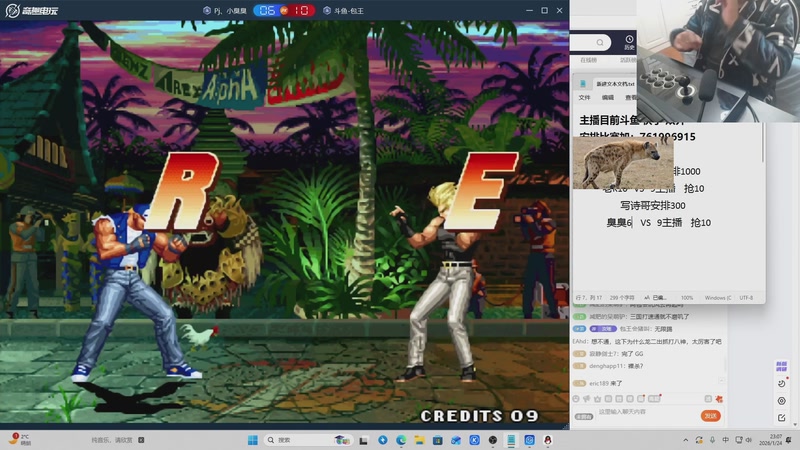Click the 高想电玩 logo in game window
Image resolution: width=800 pixels, height=450 pixels.
32,10
